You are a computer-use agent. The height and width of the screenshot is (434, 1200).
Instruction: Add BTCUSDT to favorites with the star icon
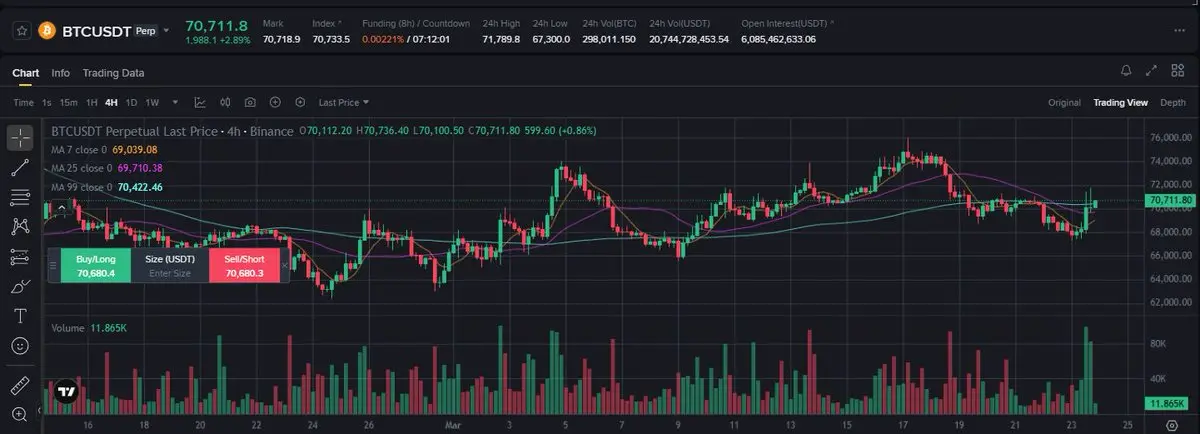[21, 31]
